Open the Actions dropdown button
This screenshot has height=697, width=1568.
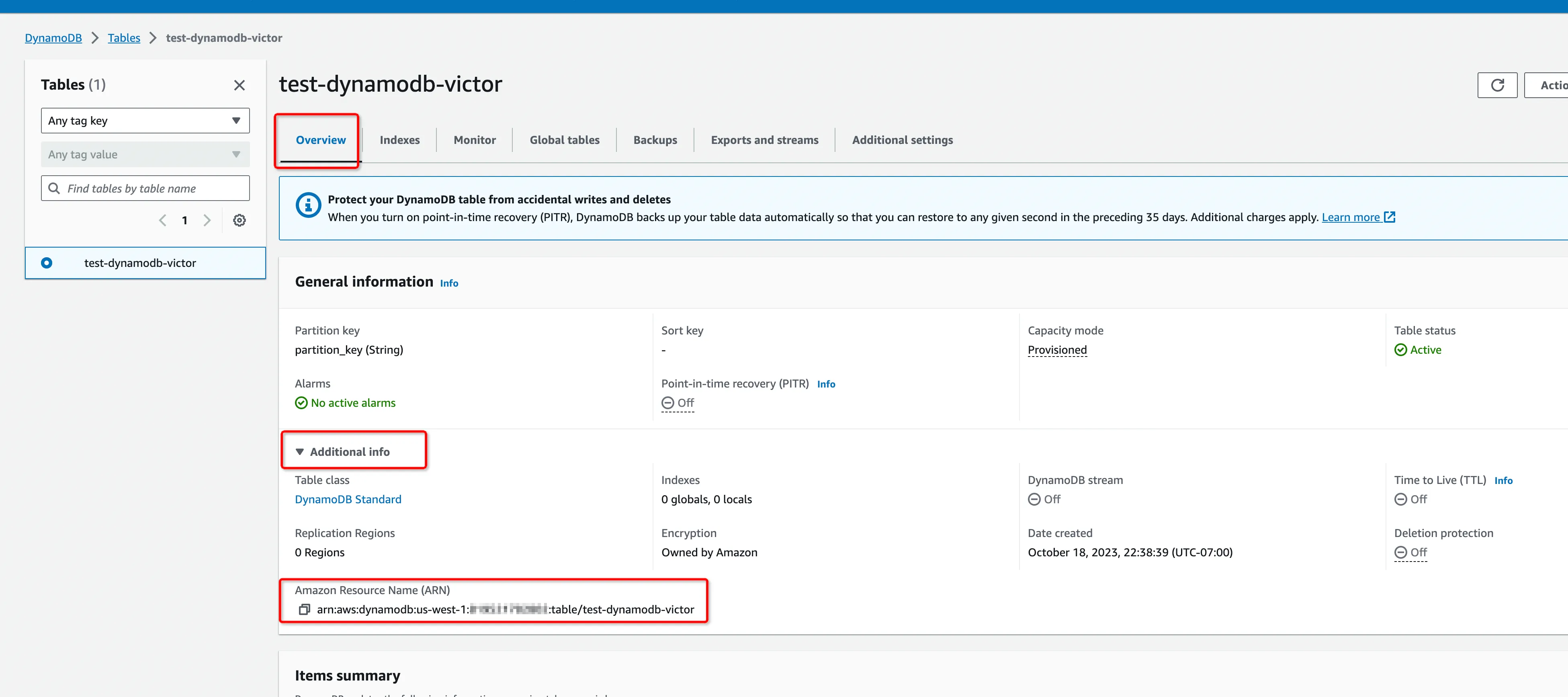click(1546, 85)
